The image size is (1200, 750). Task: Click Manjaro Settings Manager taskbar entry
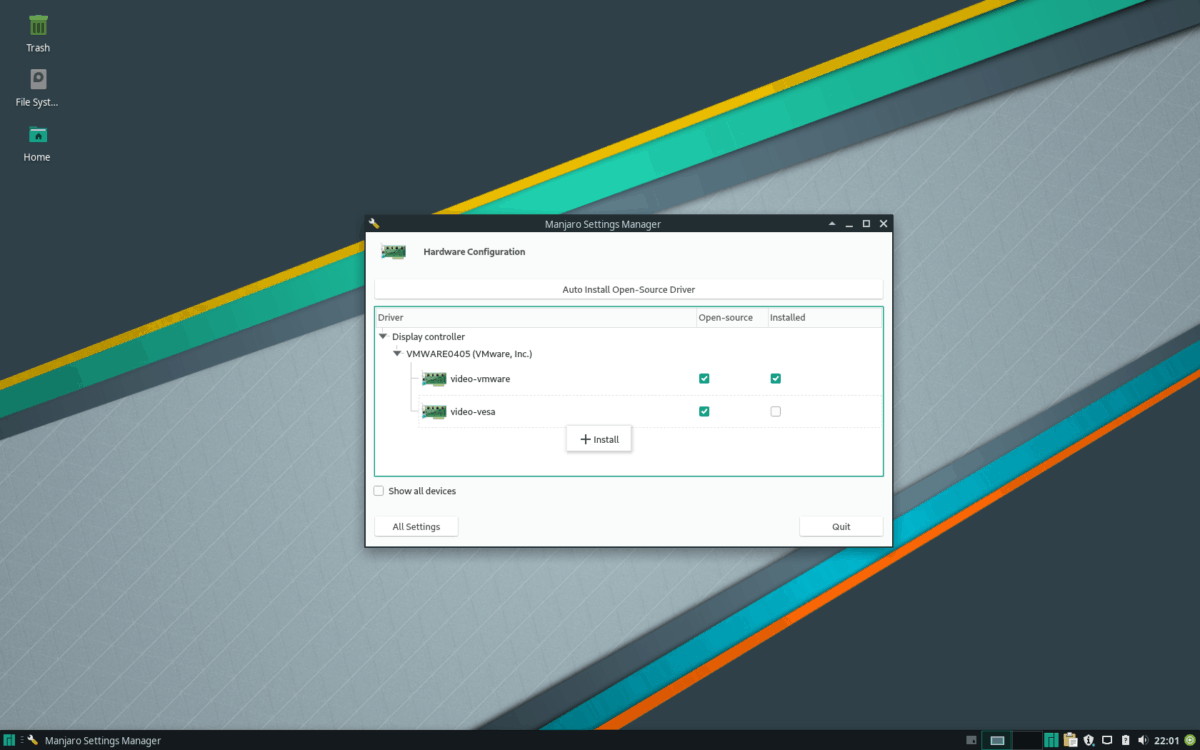pyautogui.click(x=94, y=740)
